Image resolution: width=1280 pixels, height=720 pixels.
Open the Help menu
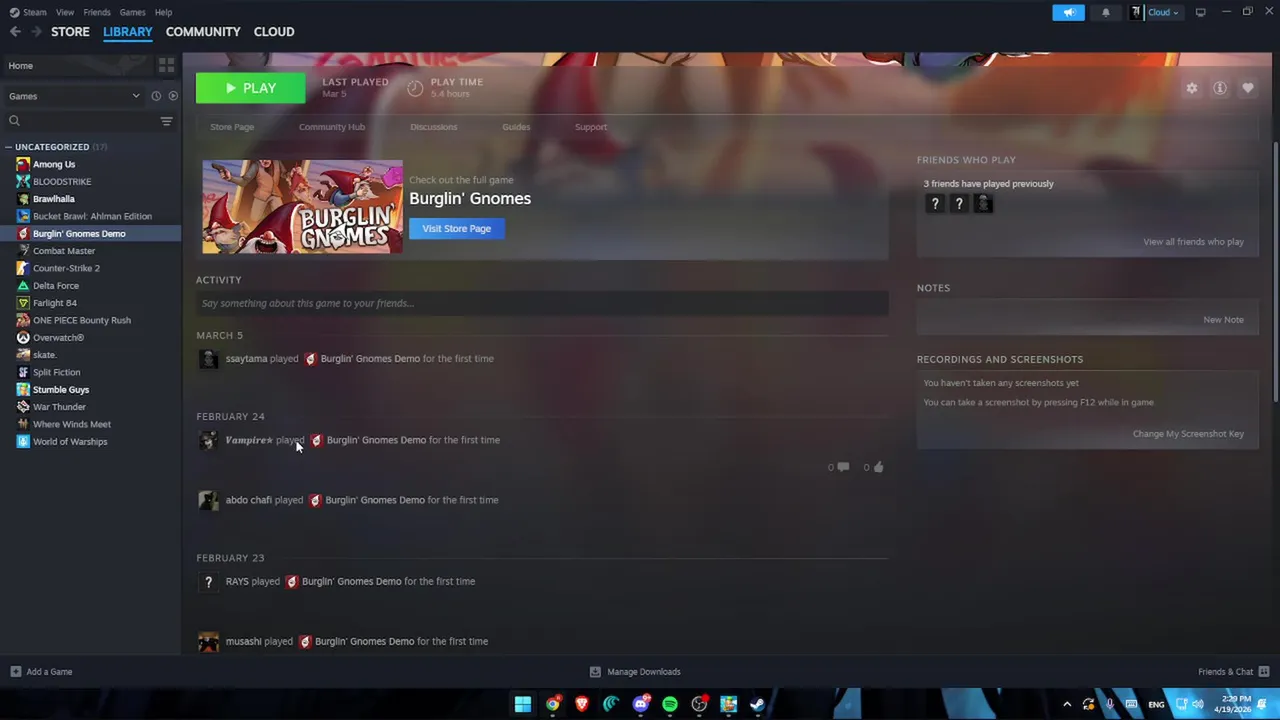163,12
